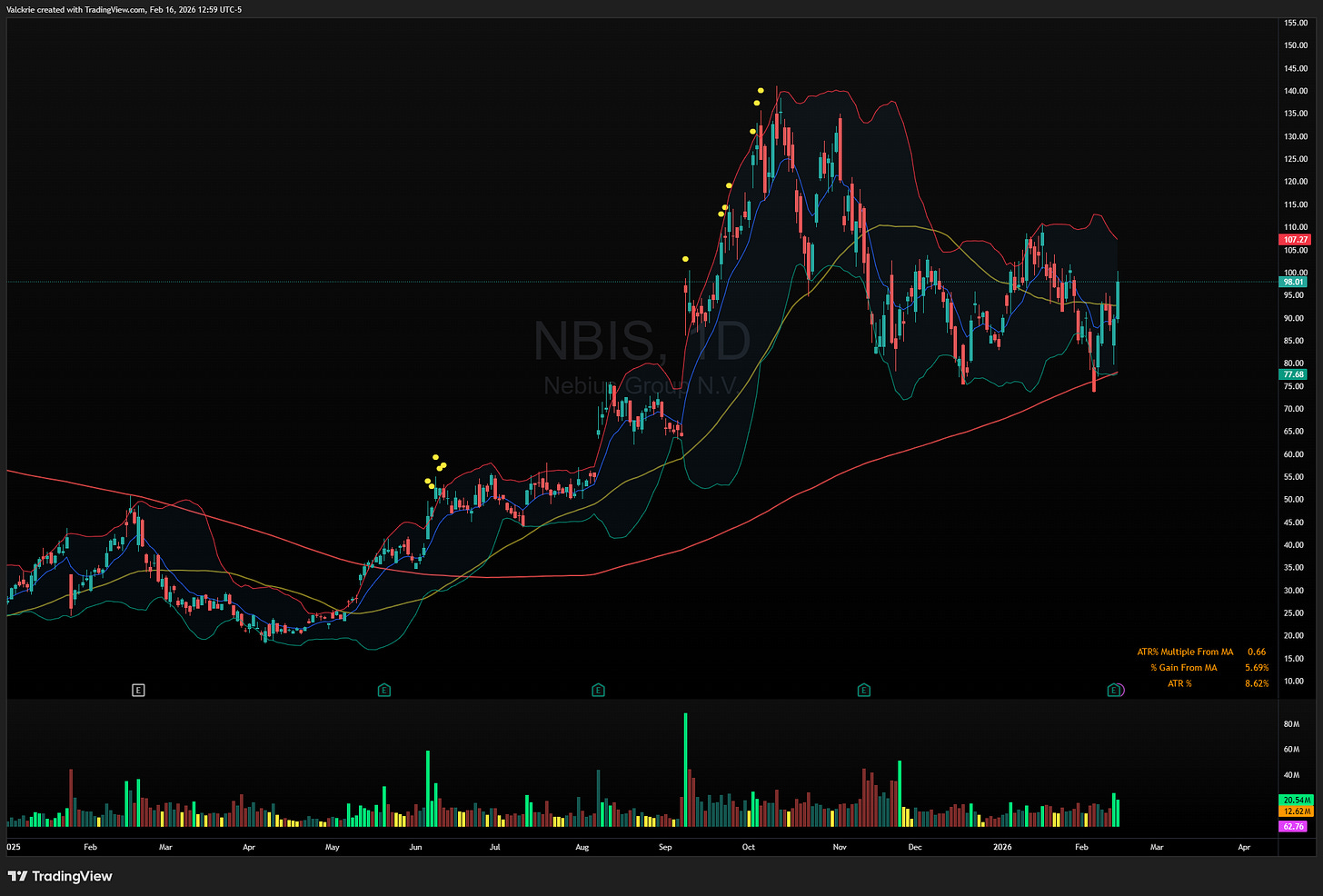Click the red 107.27 price tag
The image size is (1323, 896).
(x=1295, y=240)
